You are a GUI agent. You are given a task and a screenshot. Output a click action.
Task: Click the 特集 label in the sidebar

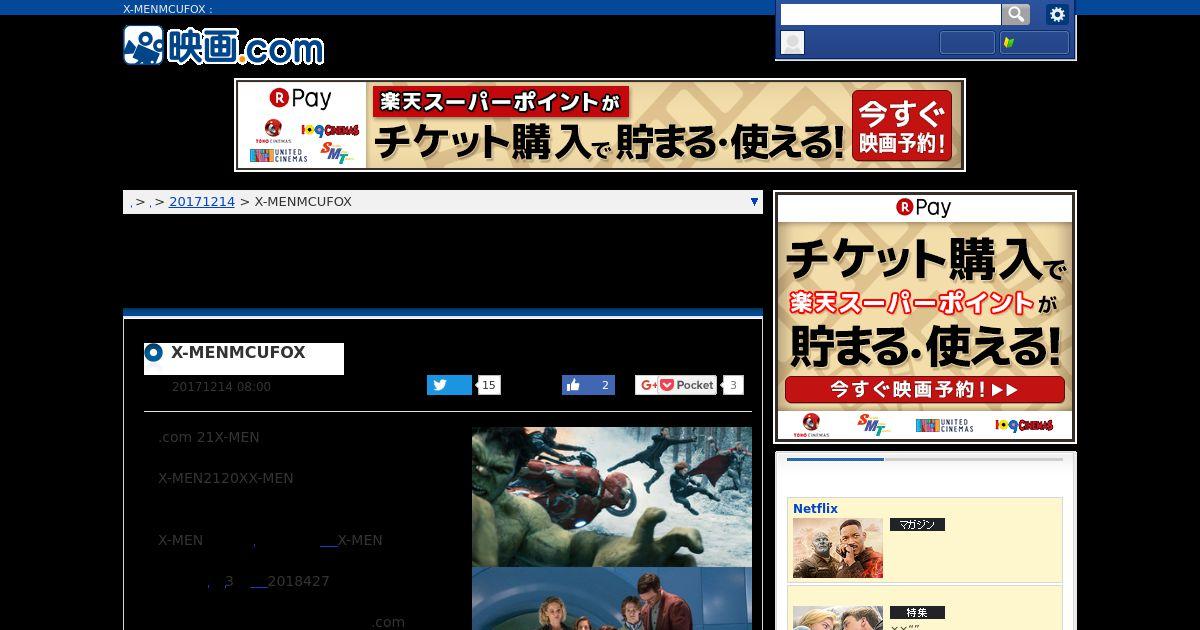point(917,612)
